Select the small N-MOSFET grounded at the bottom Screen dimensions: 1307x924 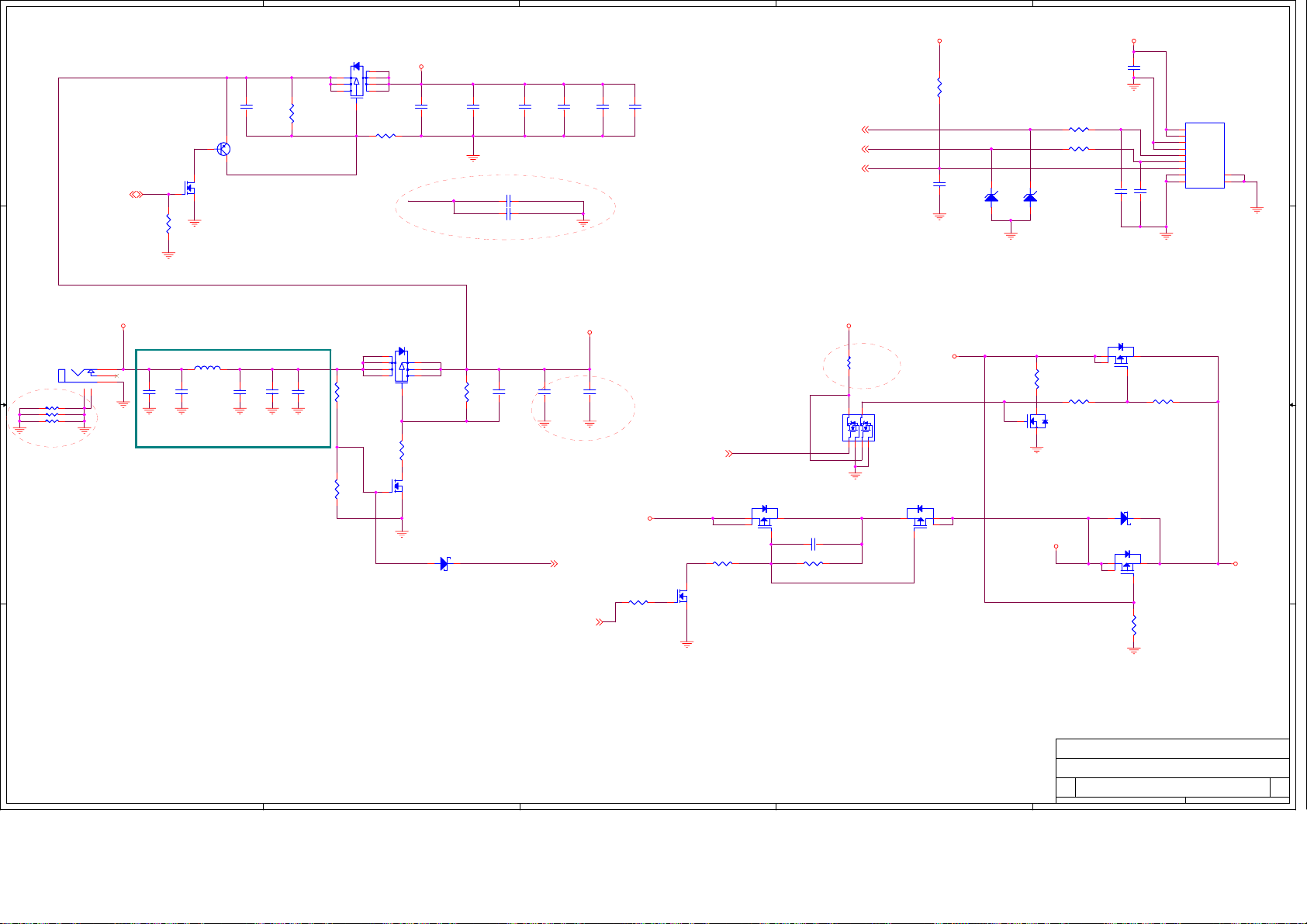coord(682,596)
